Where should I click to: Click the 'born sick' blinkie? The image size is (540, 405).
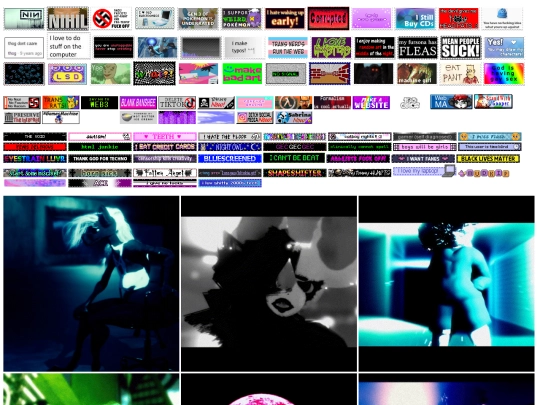[100, 173]
